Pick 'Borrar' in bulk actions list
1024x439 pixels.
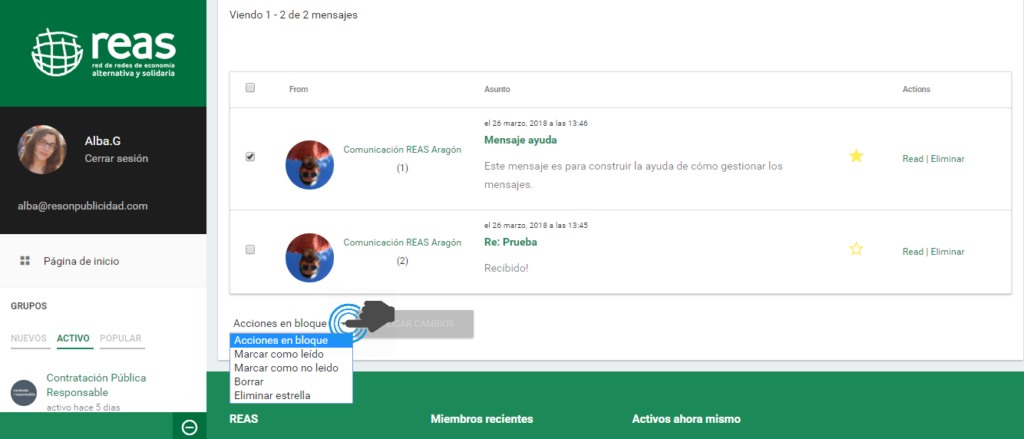pyautogui.click(x=248, y=382)
